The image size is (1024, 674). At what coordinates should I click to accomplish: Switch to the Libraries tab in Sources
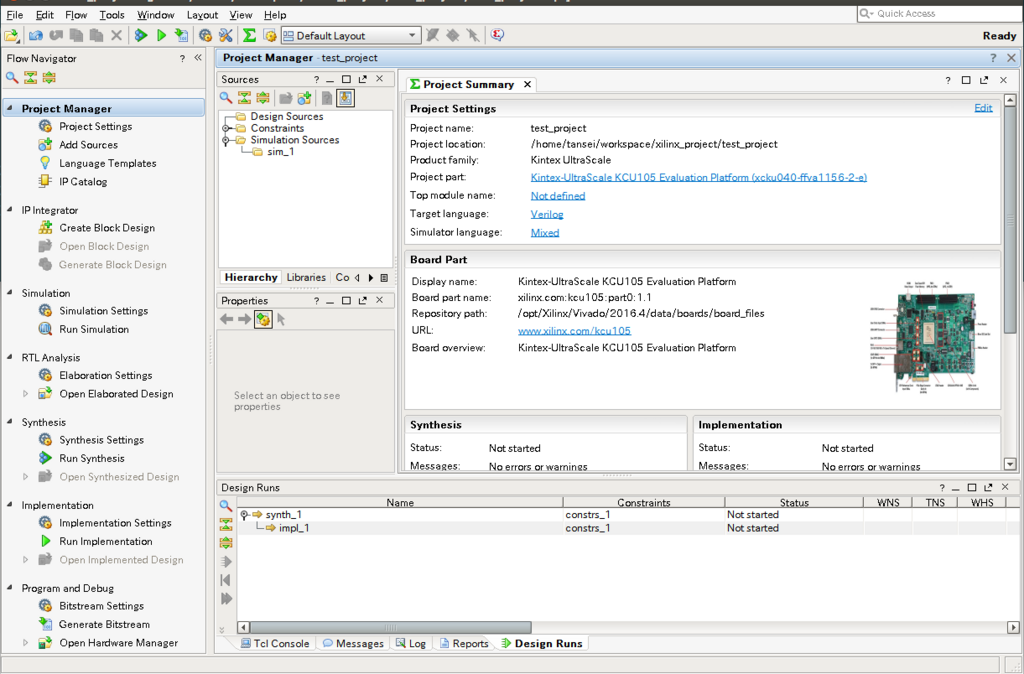[x=306, y=278]
